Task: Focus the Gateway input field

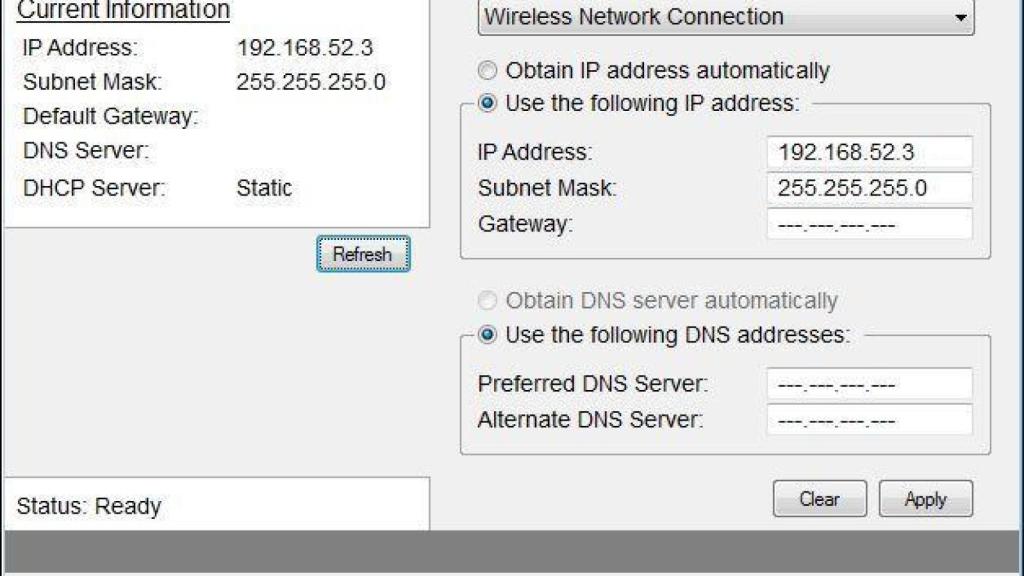Action: click(869, 224)
